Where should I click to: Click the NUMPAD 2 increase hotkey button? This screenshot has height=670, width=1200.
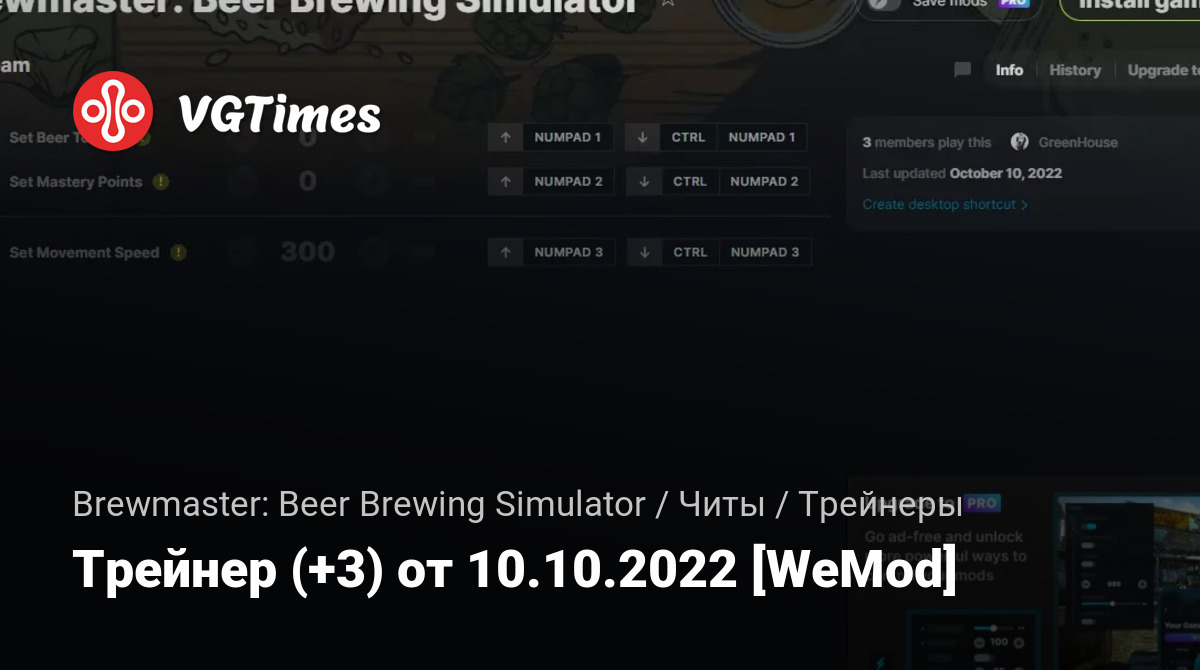(568, 181)
